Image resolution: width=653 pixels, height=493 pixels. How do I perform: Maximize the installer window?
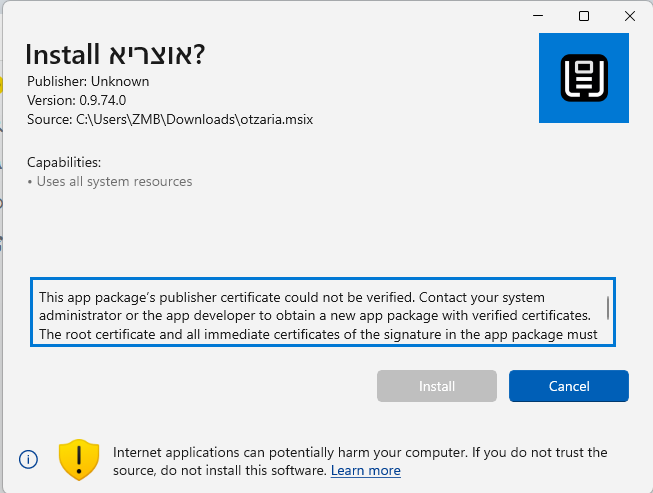[x=584, y=16]
